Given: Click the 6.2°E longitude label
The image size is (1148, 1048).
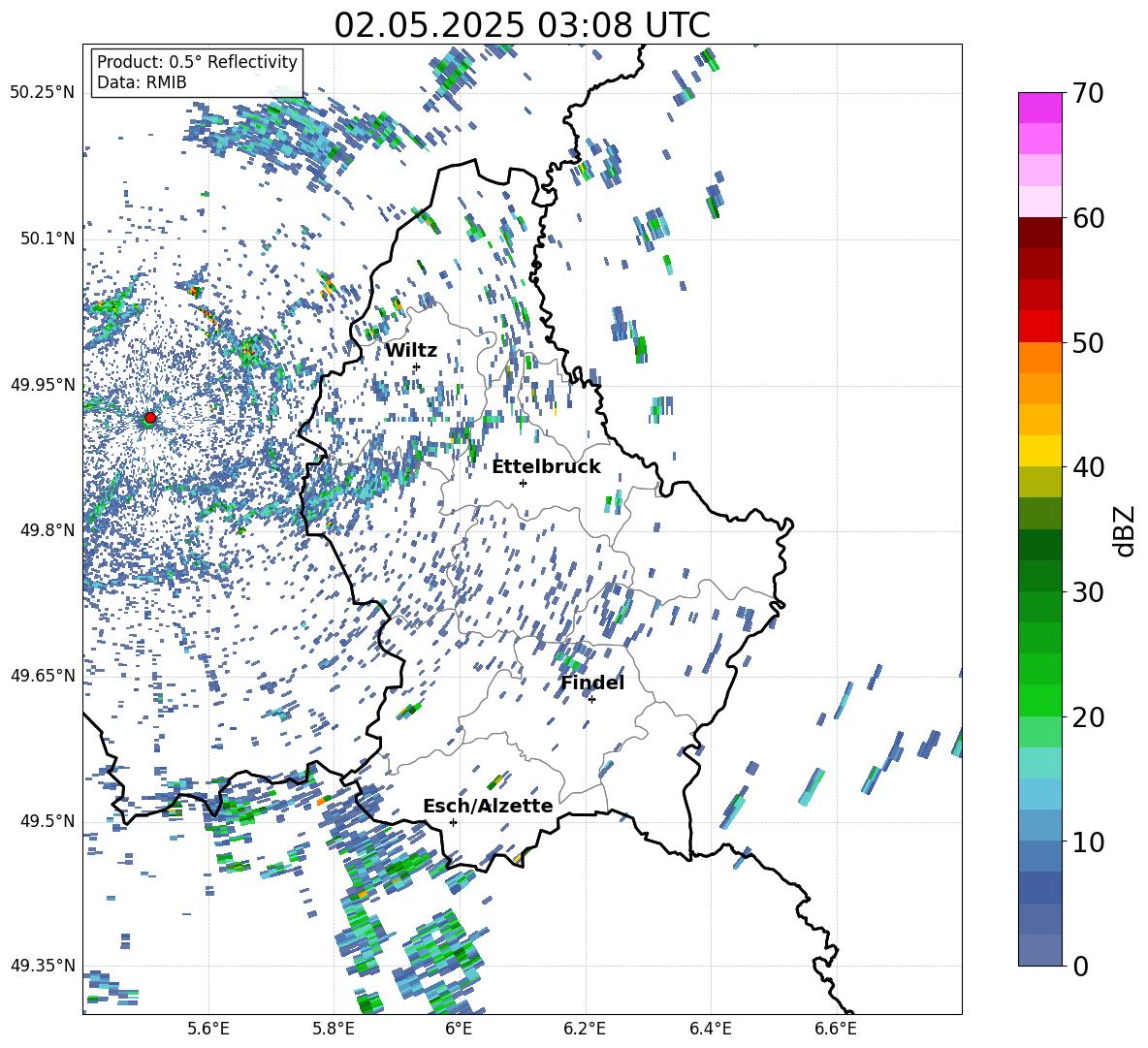Looking at the screenshot, I should (585, 1029).
